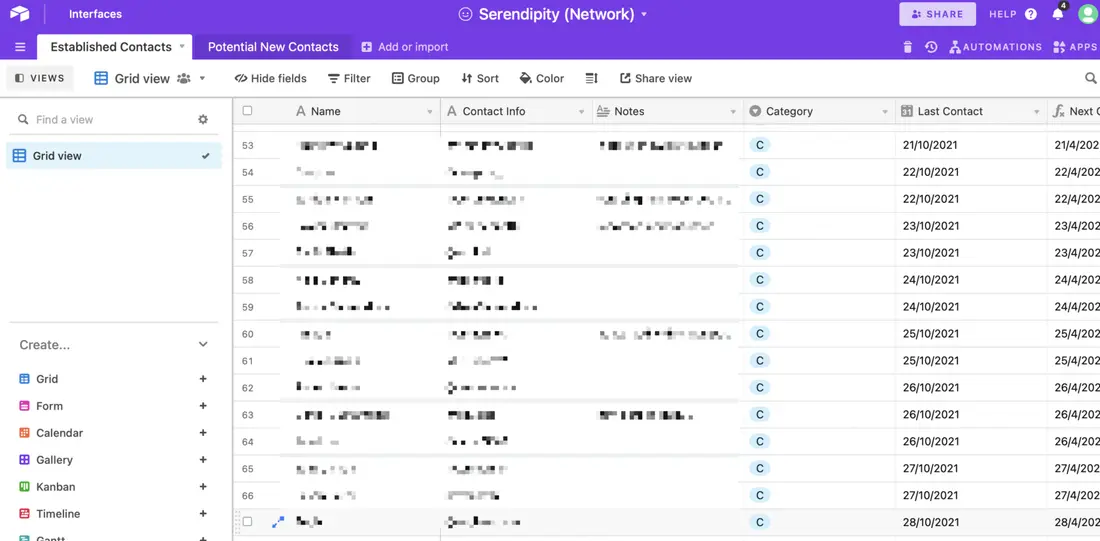Toggle the select-all checkbox in header
Viewport: 1100px width, 541px height.
point(247,110)
